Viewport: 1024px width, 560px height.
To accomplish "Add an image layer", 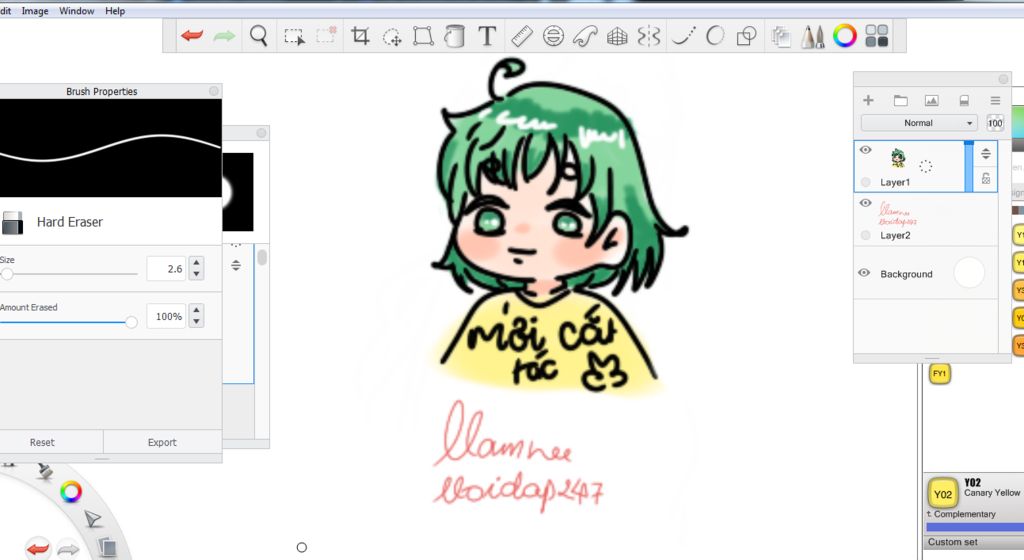I will [x=931, y=100].
